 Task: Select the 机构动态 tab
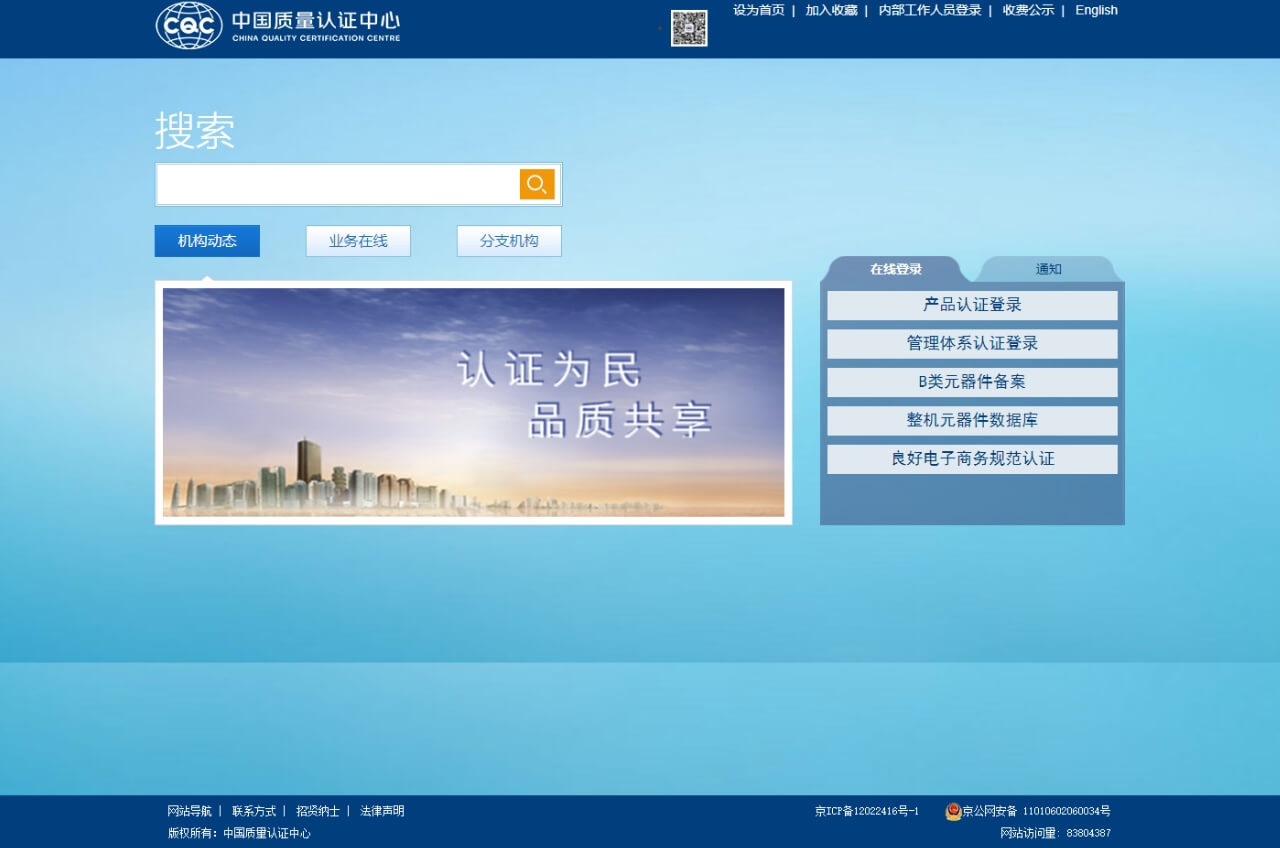click(206, 241)
